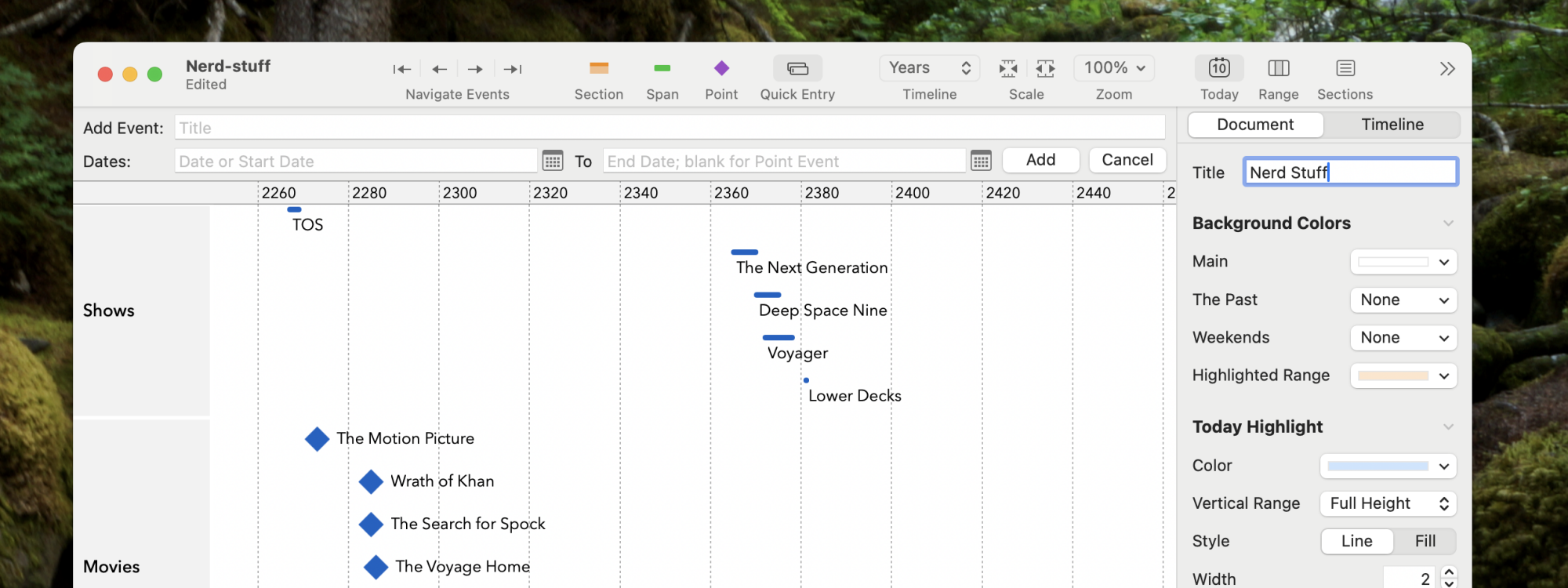Select the Lower Decks point
This screenshot has height=588, width=1568.
(806, 380)
